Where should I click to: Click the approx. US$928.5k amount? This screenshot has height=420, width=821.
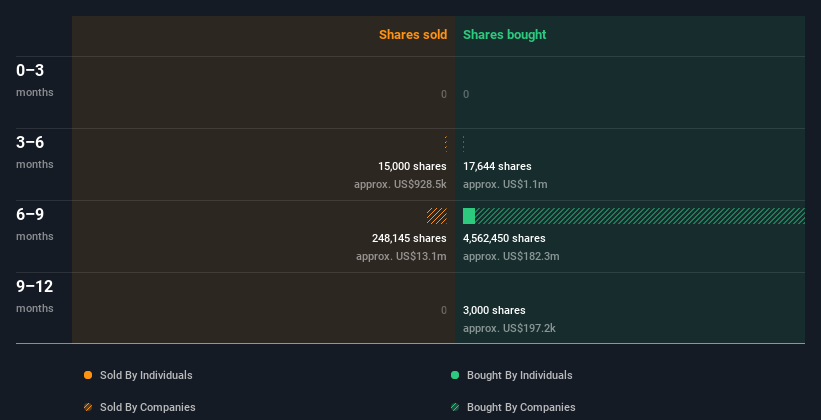400,184
